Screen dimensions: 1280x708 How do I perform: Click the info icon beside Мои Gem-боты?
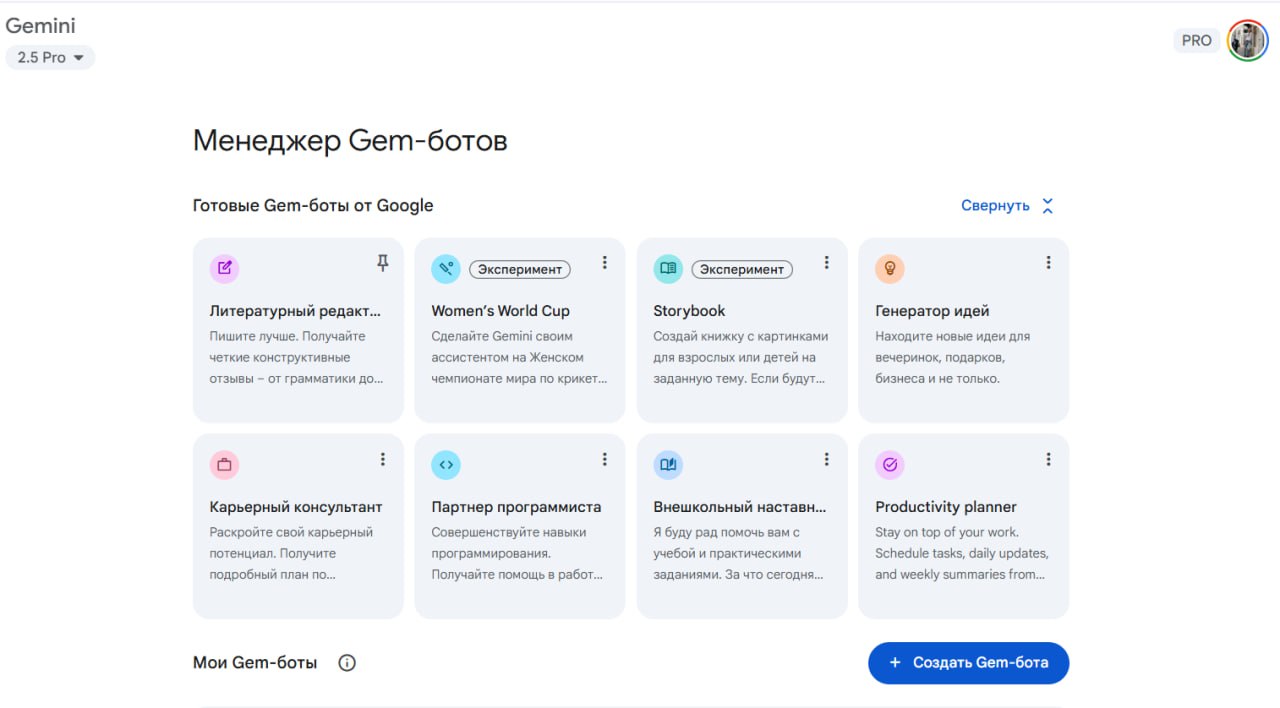[347, 663]
